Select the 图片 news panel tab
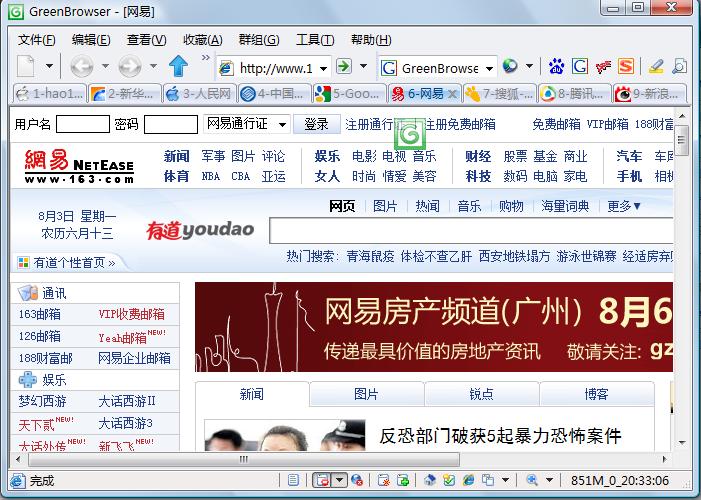Viewport: 701px width, 500px height. pyautogui.click(x=366, y=394)
